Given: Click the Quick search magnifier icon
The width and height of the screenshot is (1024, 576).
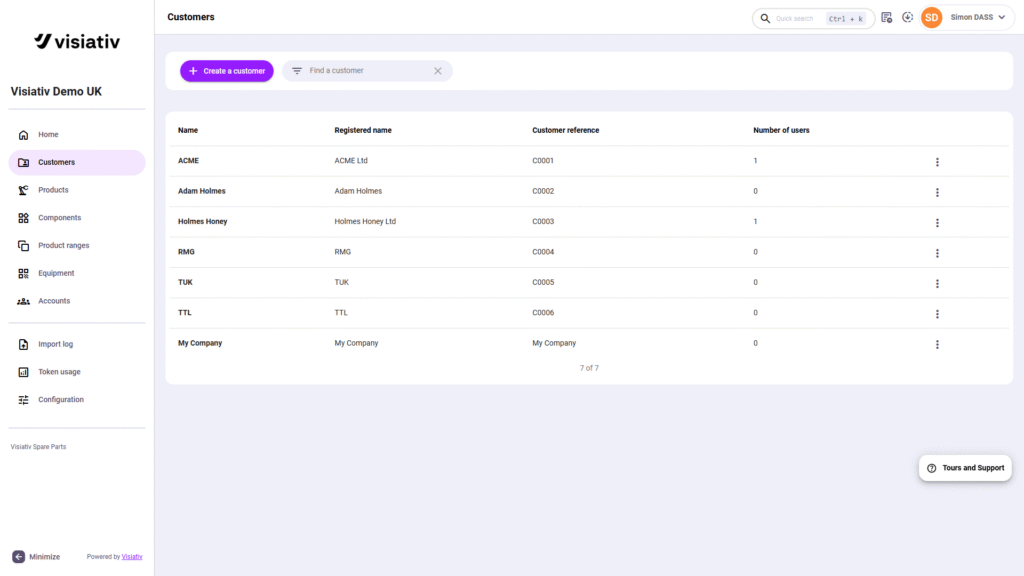Looking at the screenshot, I should point(765,18).
